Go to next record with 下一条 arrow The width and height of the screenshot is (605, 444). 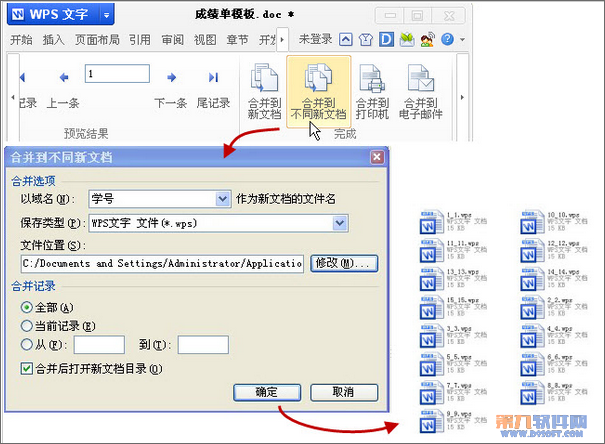point(171,78)
